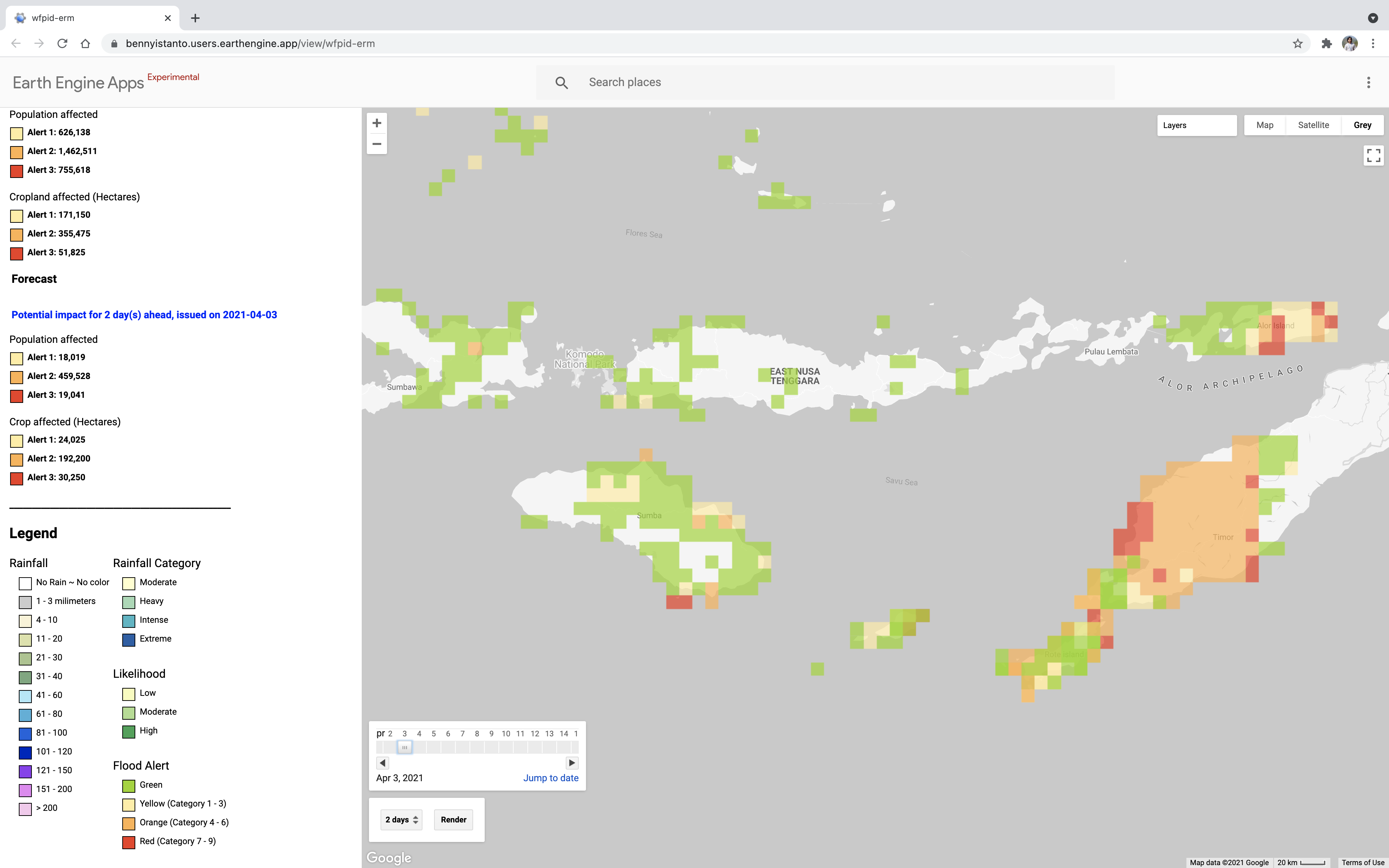This screenshot has width=1389, height=868.
Task: Open Earth Engine Apps overflow menu
Action: 1368,83
